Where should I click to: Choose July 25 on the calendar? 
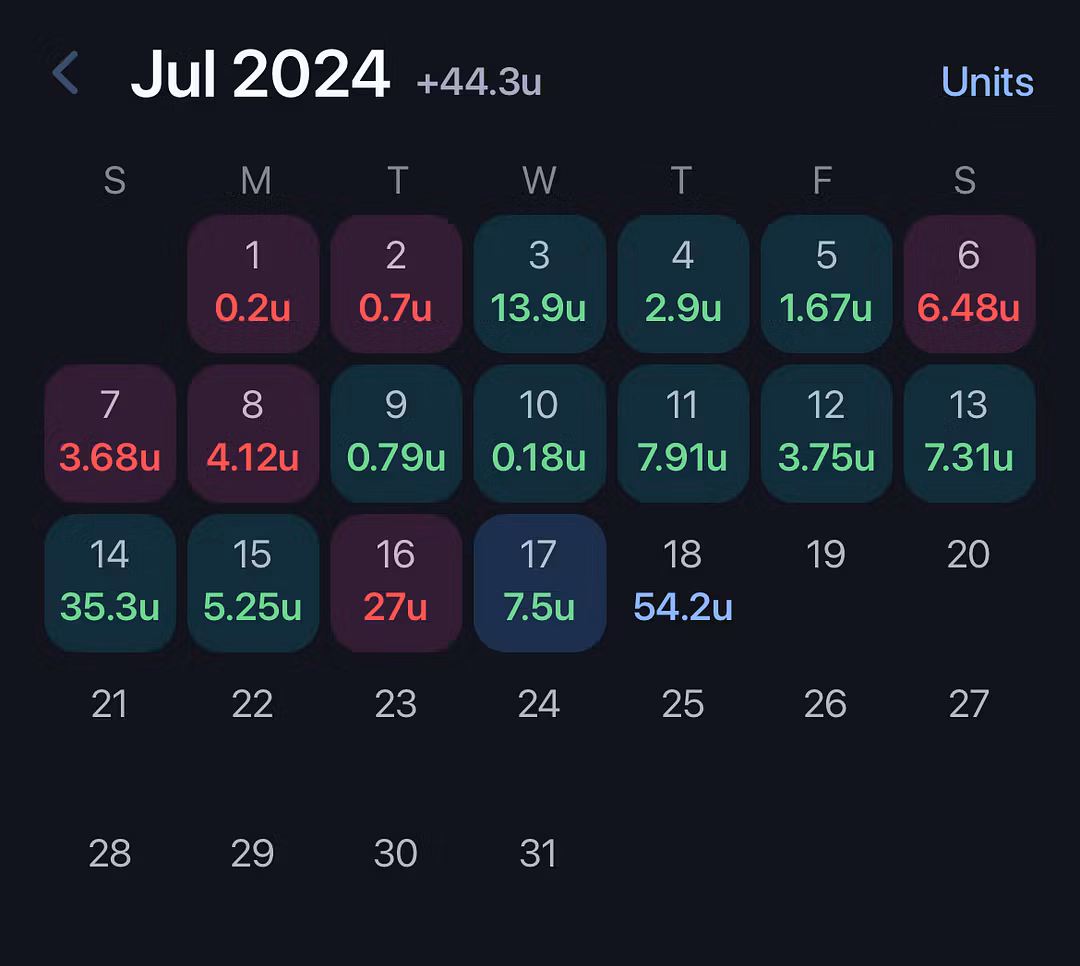tap(683, 705)
